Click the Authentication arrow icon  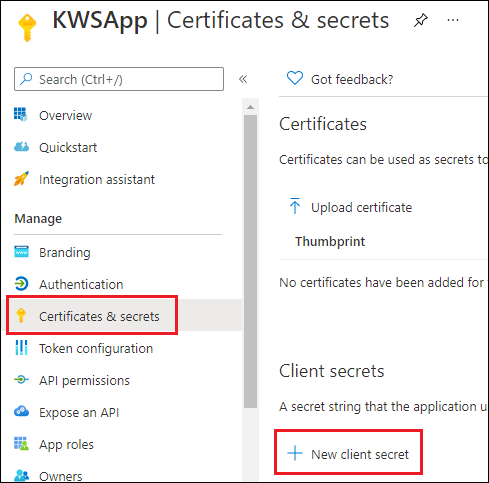(21, 284)
